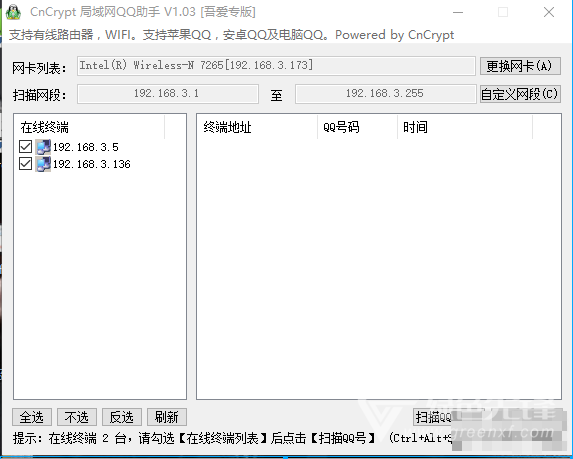Image resolution: width=573 pixels, height=459 pixels.
Task: Click the 不选 button
Action: (77, 417)
